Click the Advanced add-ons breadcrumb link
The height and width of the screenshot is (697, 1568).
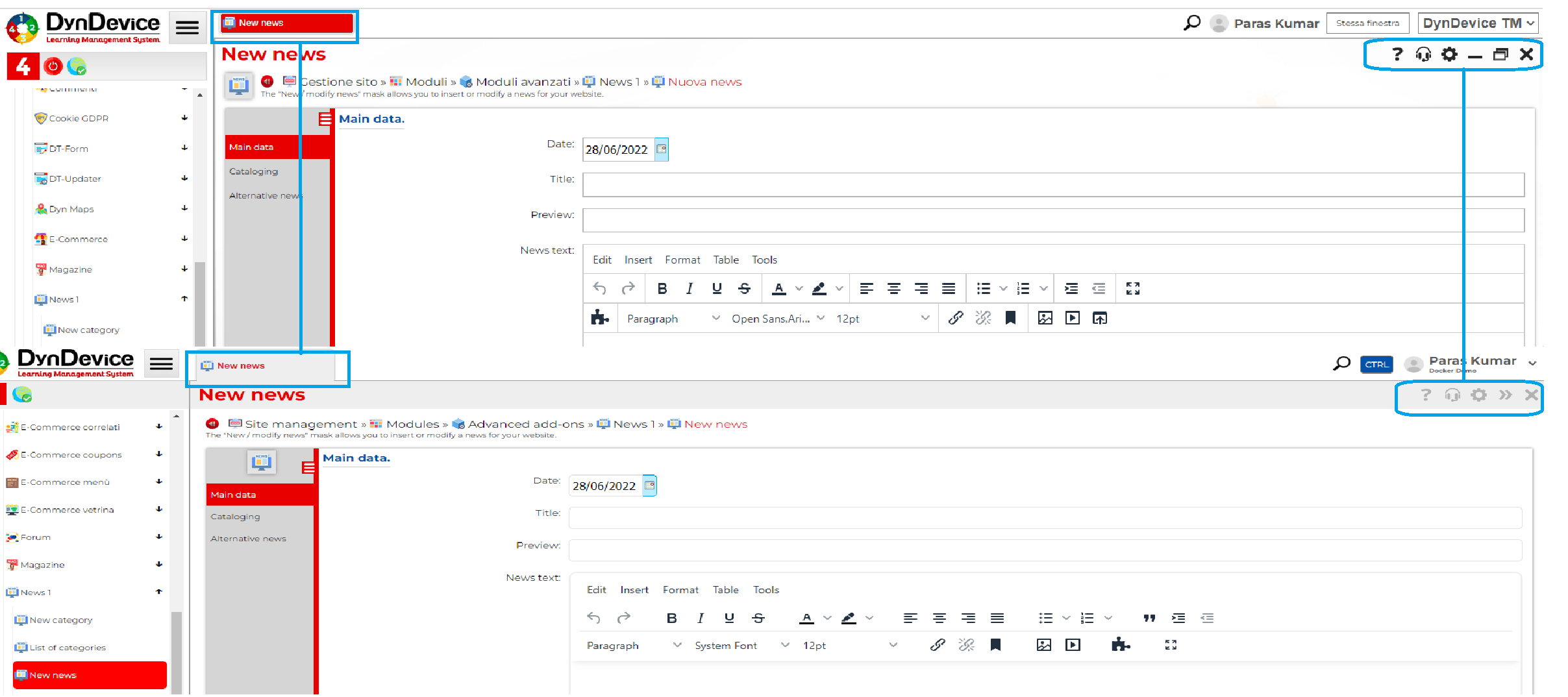[x=525, y=424]
